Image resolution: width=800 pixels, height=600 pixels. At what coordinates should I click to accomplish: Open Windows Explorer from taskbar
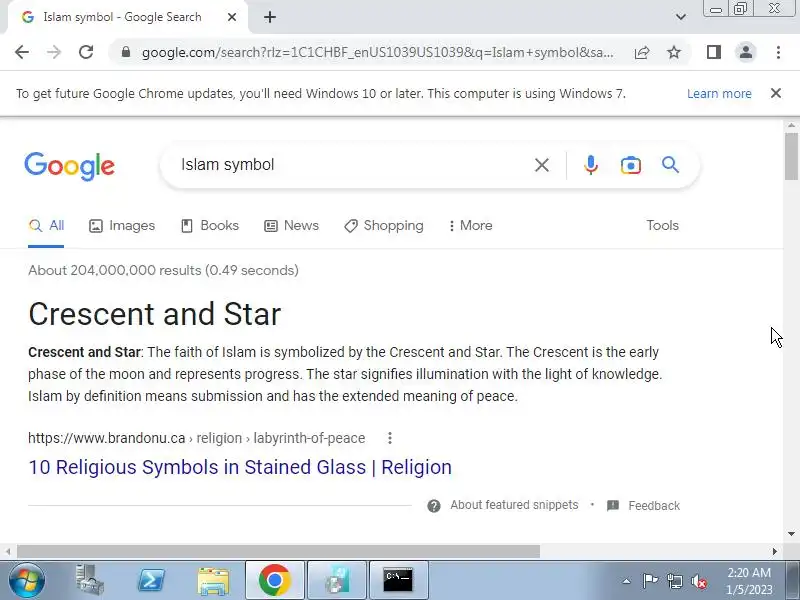213,580
